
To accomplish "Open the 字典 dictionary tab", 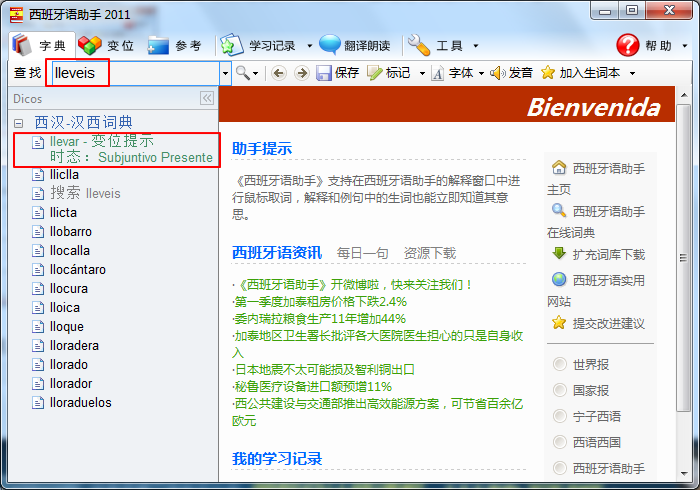I will pyautogui.click(x=41, y=46).
